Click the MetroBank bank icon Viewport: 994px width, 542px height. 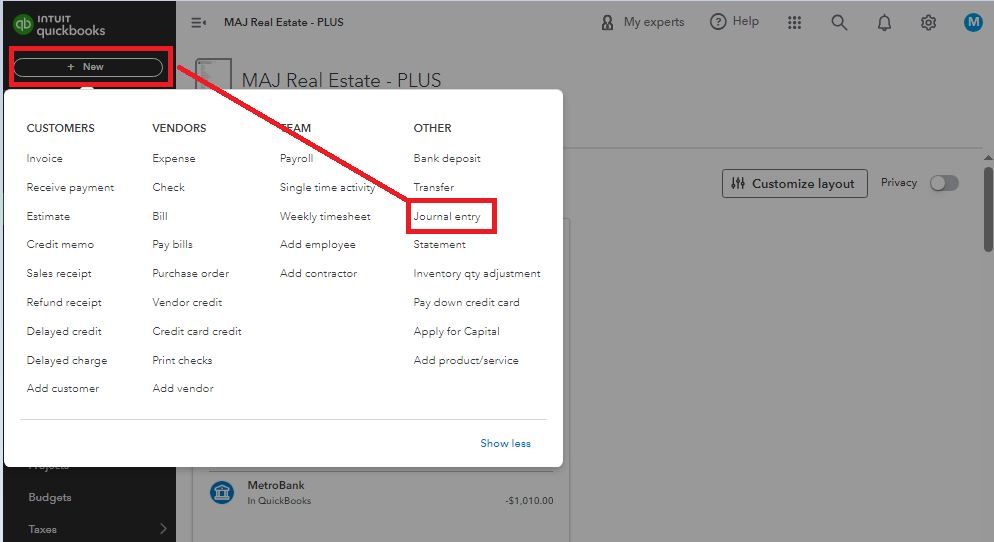222,492
